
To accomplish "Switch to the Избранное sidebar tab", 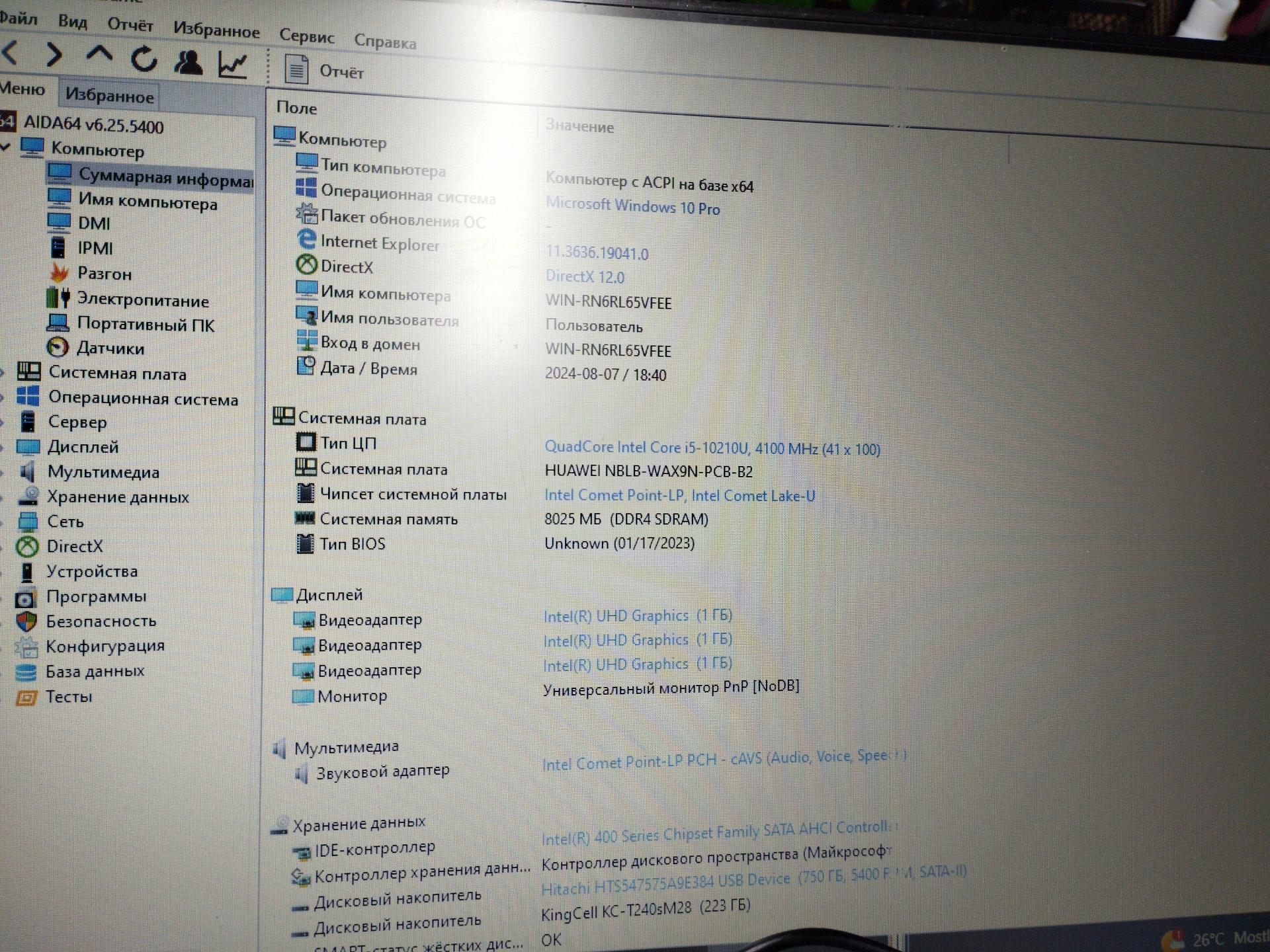I will (x=109, y=96).
